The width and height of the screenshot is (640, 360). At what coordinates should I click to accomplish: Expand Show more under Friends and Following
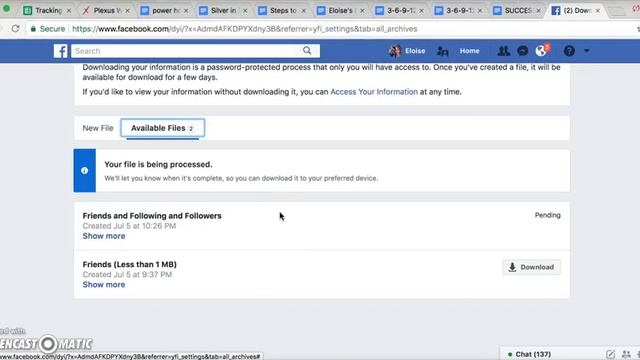click(104, 236)
